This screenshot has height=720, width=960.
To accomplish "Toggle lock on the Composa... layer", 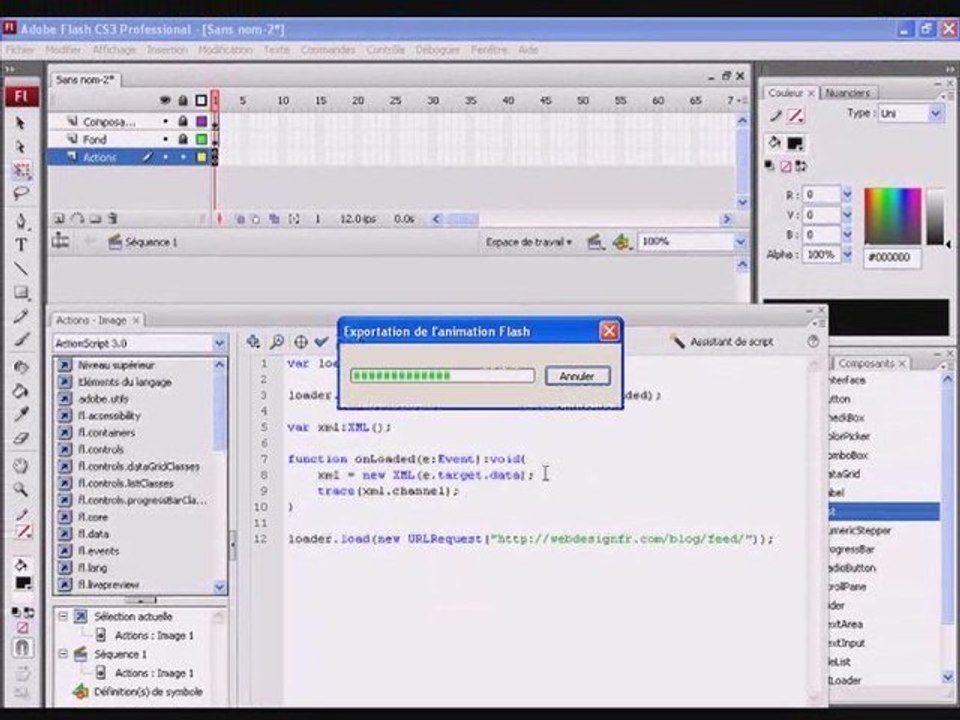I will point(182,122).
